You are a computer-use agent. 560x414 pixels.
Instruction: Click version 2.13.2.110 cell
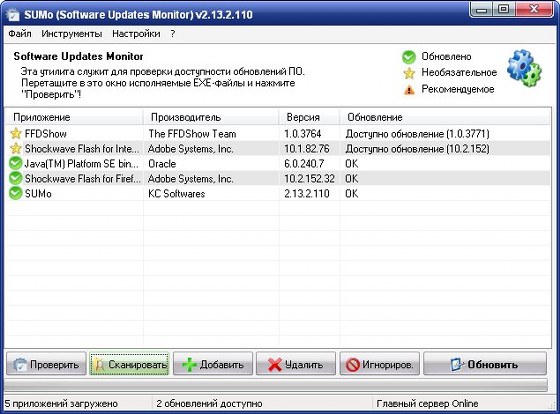(x=306, y=194)
